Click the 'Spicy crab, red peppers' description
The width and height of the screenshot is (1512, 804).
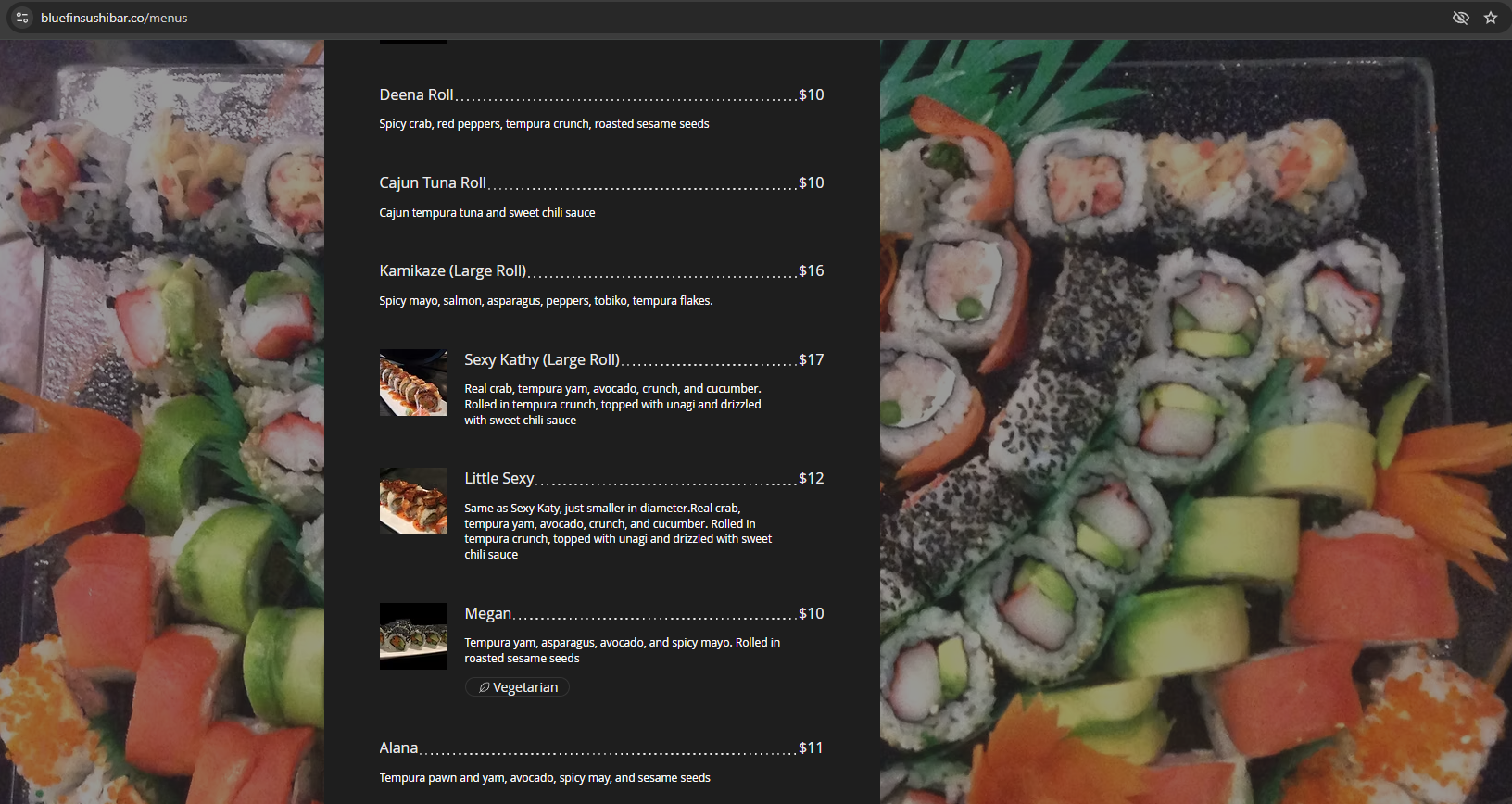pos(544,123)
